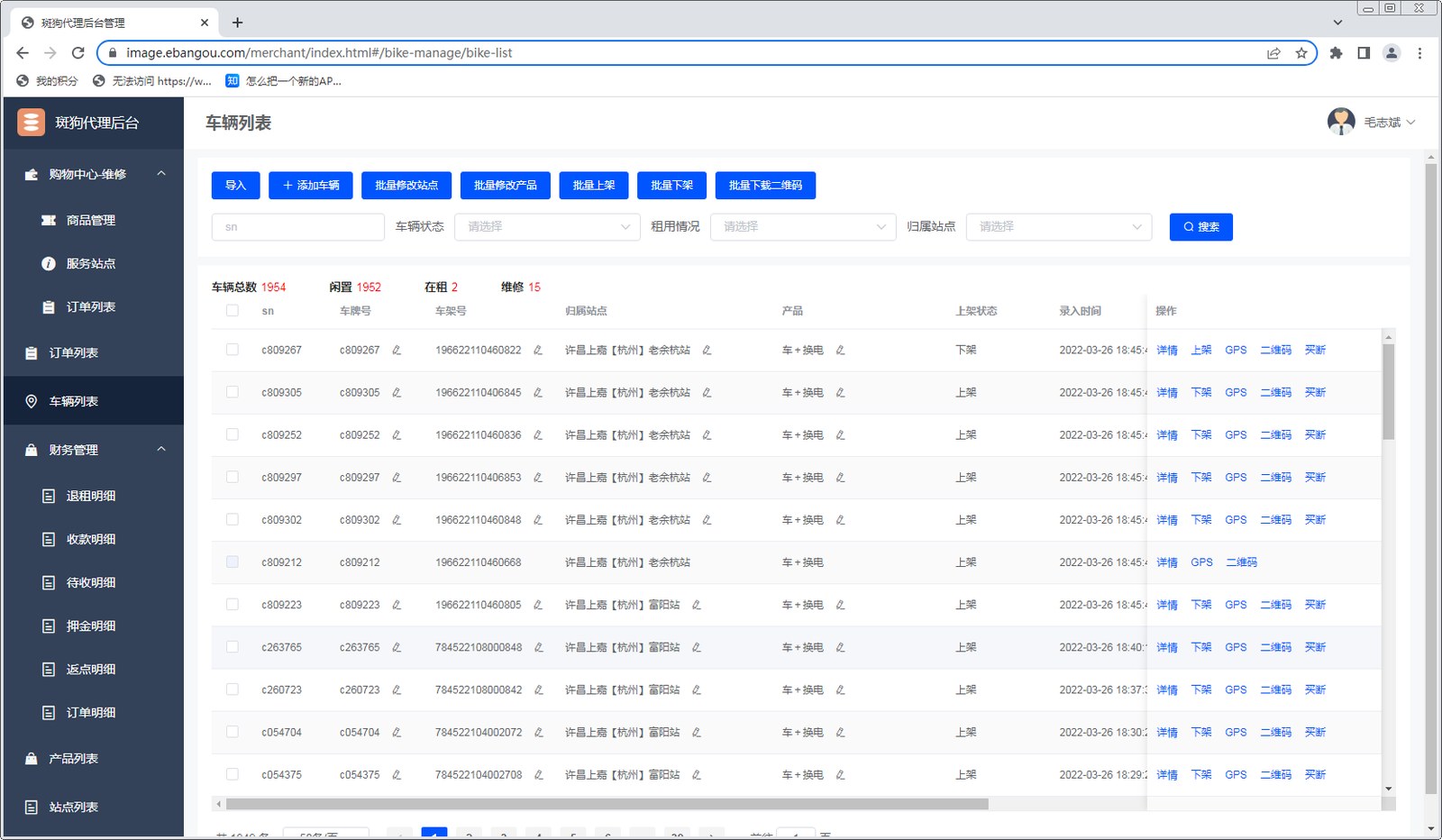Tick checkbox for vehicle c809267
This screenshot has height=840, width=1442.
(x=233, y=350)
